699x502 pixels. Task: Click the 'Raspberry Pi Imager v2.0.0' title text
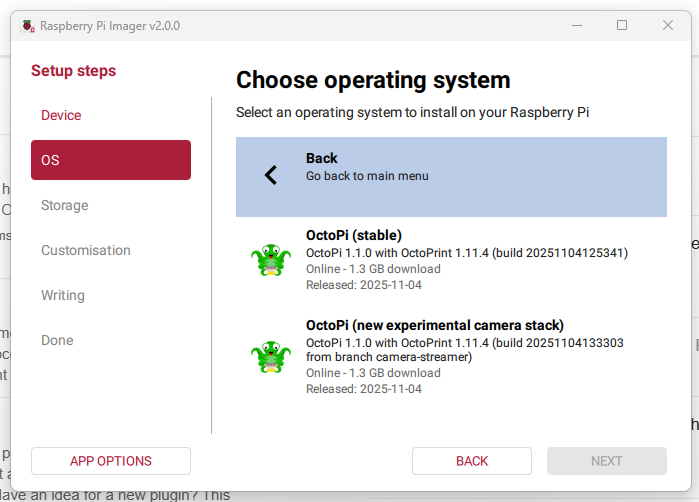point(110,25)
